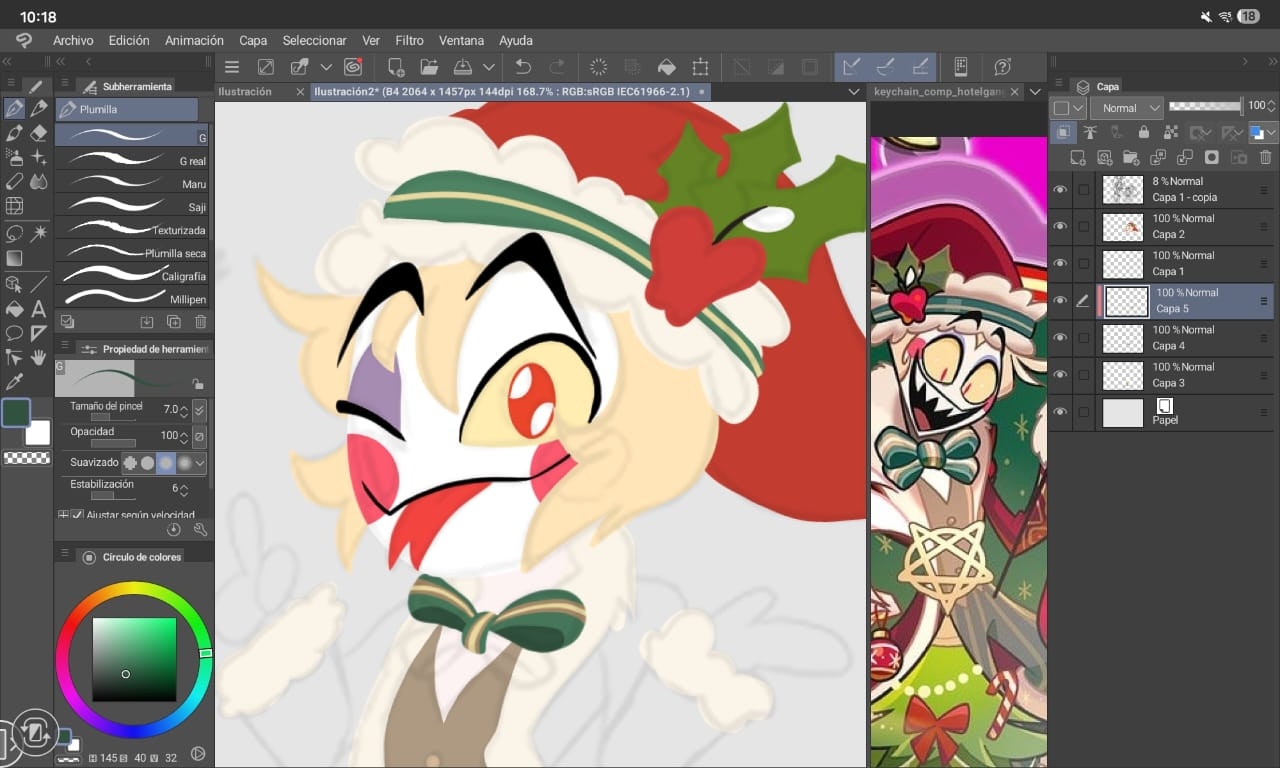
Task: Switch to the Ilustración tab
Action: click(x=246, y=91)
